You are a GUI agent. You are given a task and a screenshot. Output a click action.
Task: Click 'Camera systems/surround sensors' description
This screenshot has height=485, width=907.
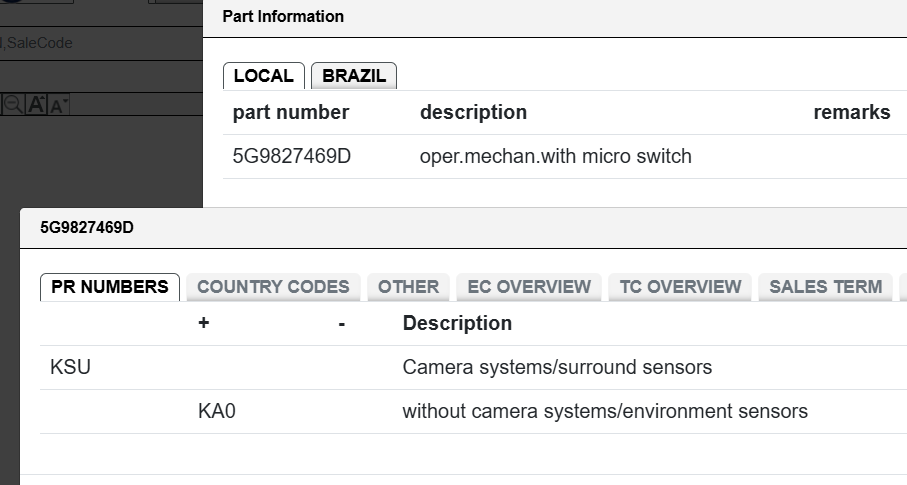coord(557,368)
